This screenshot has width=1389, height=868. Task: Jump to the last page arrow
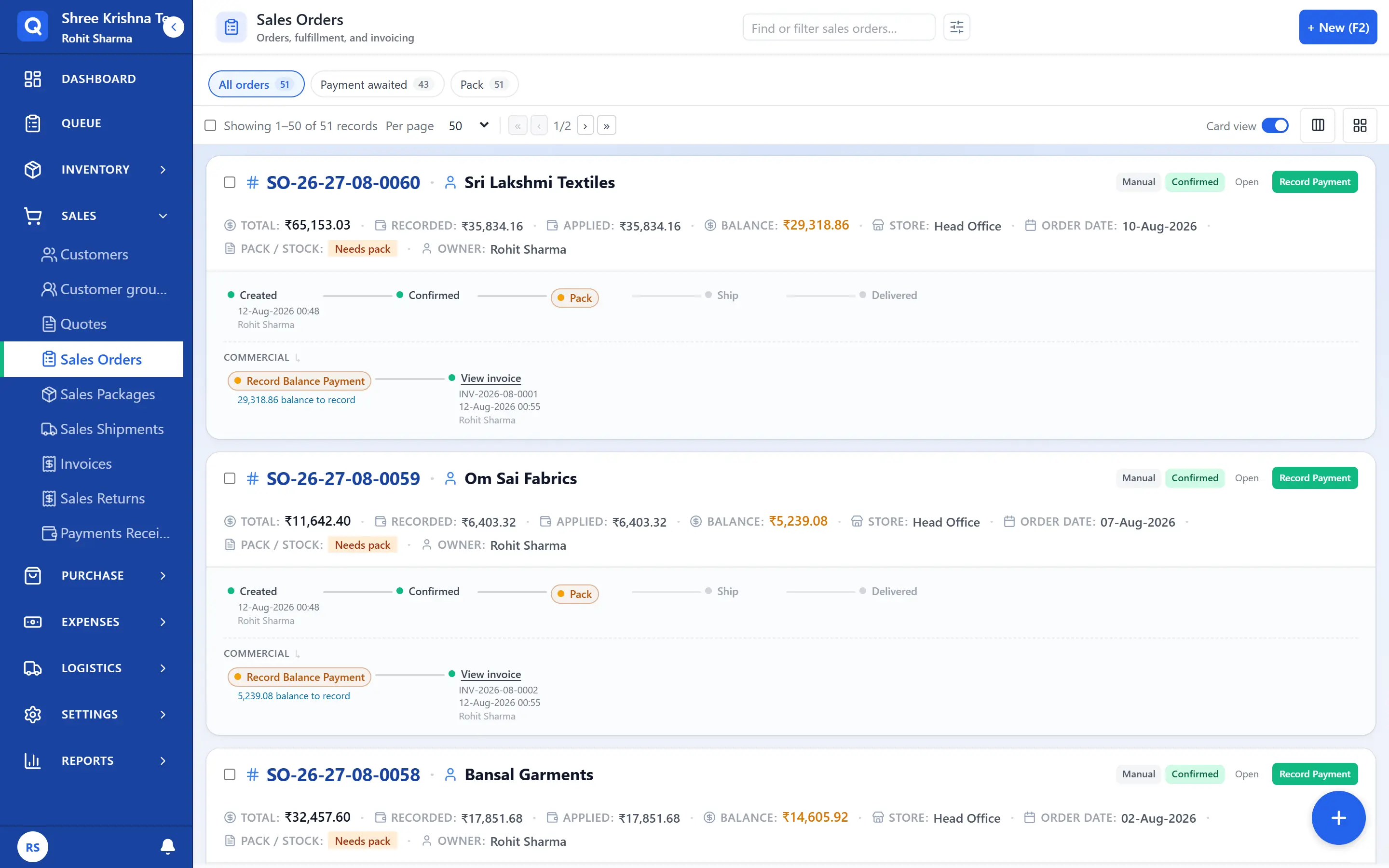(x=607, y=125)
